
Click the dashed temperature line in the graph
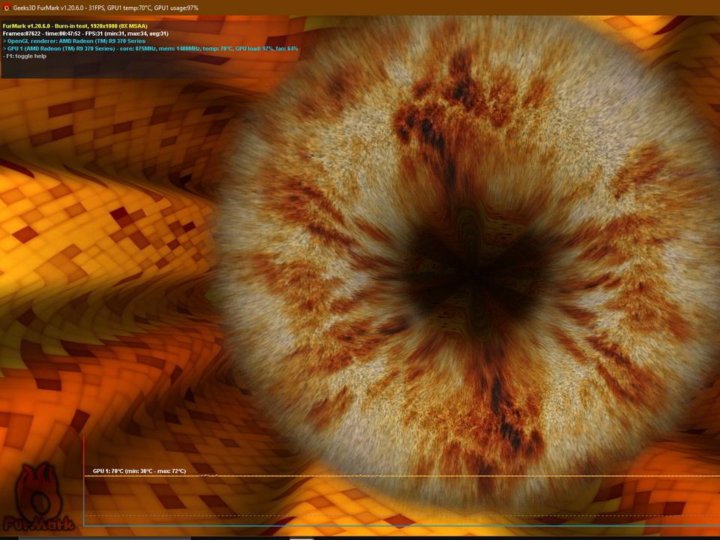[400, 476]
